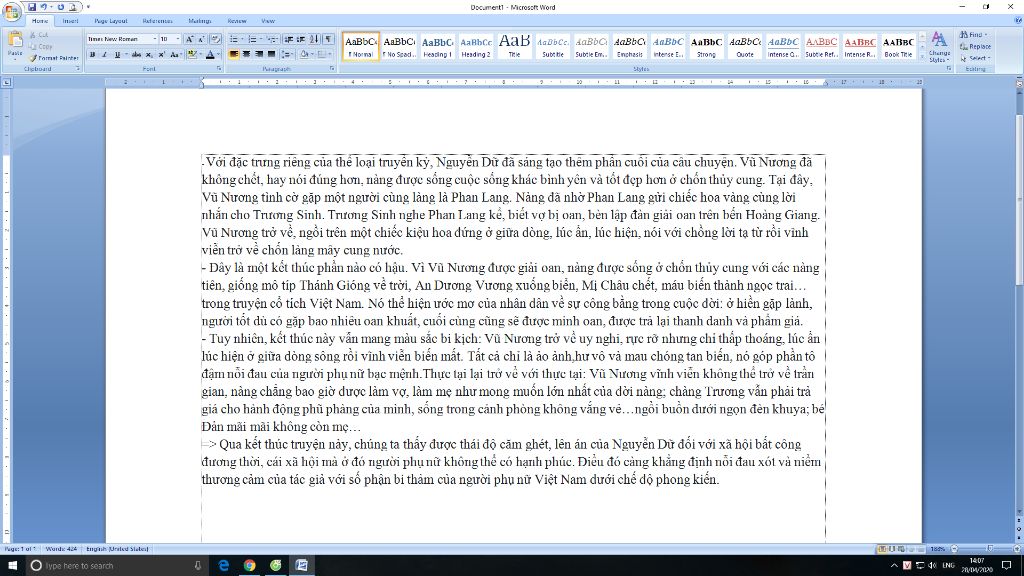Switch to the Page Layout tab
This screenshot has width=1024, height=576.
click(x=111, y=21)
